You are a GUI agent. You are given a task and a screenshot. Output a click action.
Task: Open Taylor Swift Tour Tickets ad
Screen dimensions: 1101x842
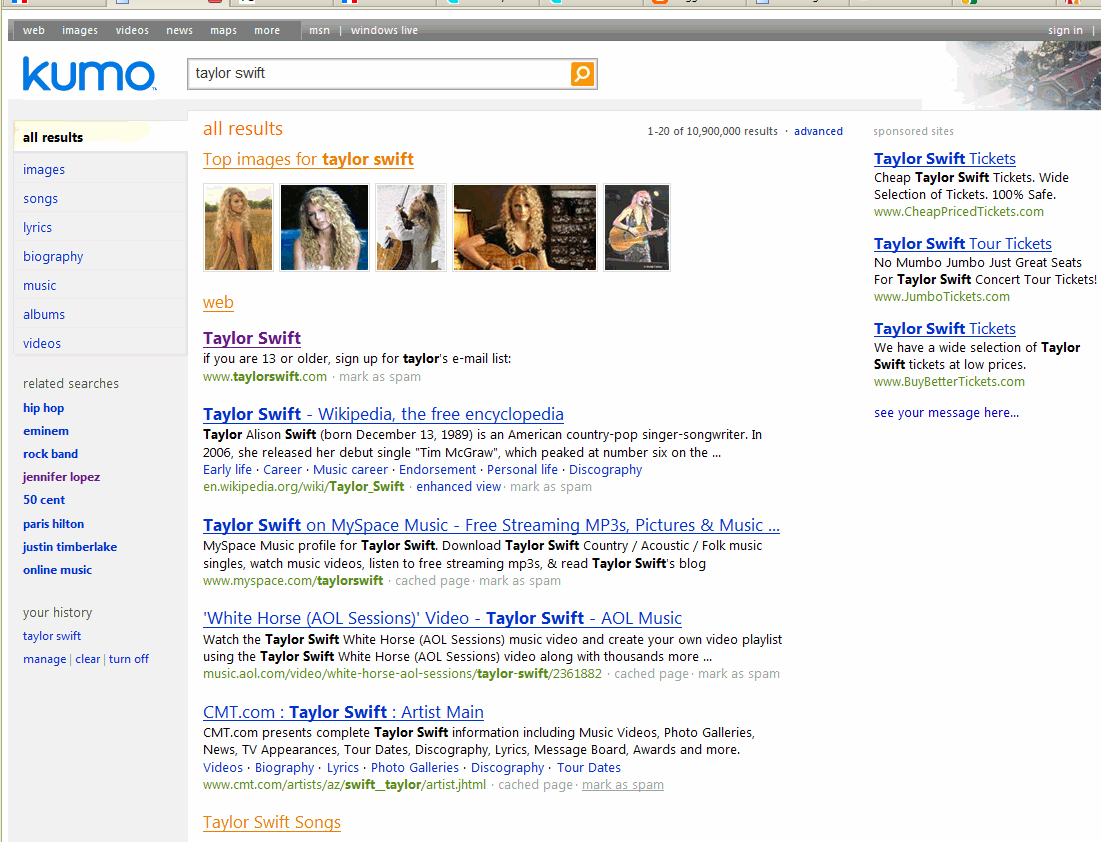pos(963,244)
